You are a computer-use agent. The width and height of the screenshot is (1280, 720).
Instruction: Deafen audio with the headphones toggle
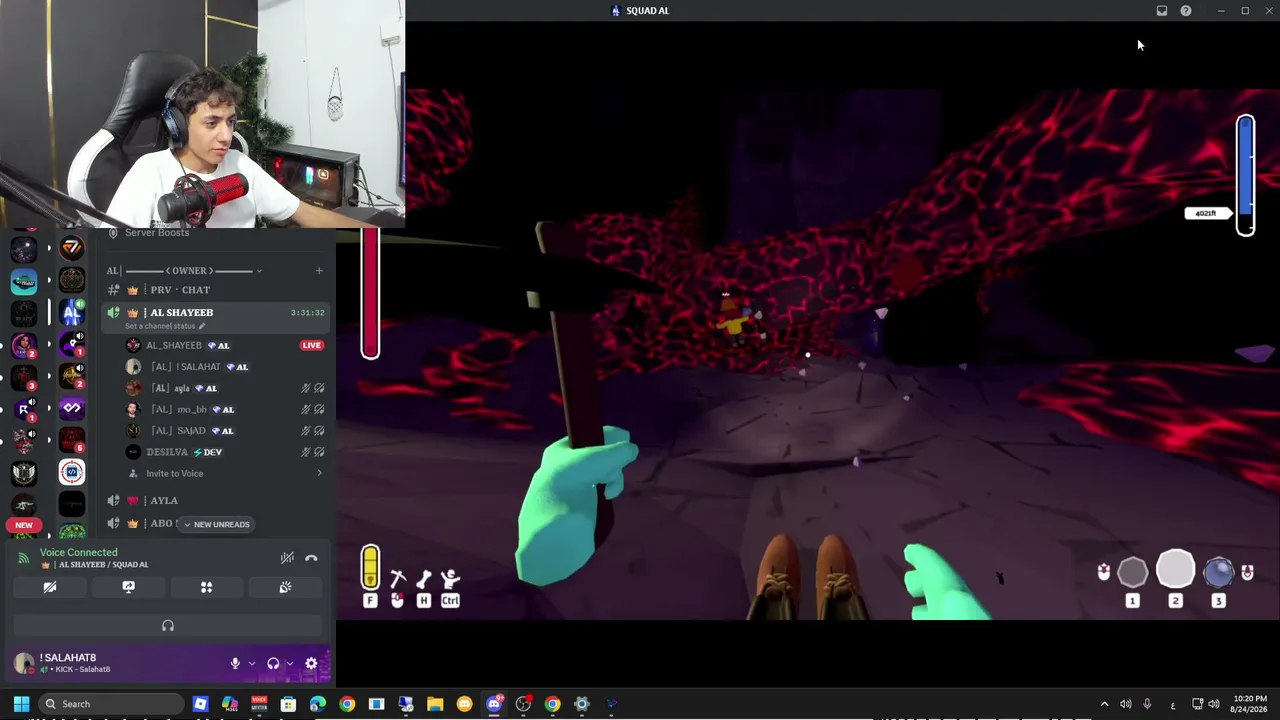(273, 663)
